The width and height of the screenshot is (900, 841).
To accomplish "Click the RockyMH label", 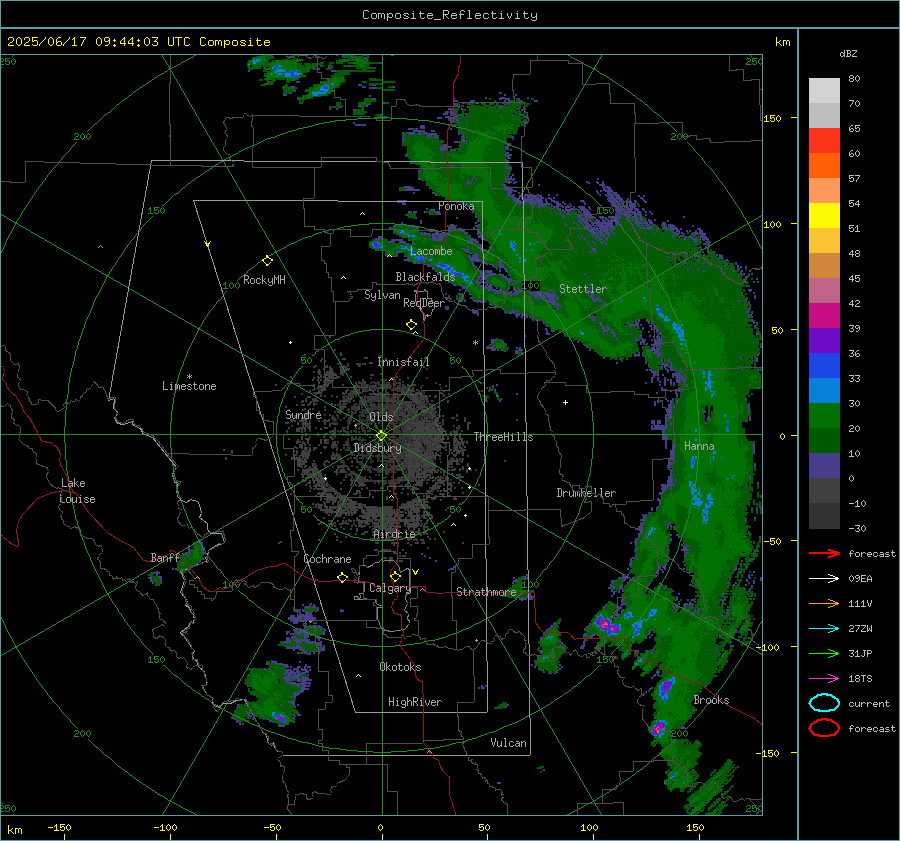I will [264, 280].
